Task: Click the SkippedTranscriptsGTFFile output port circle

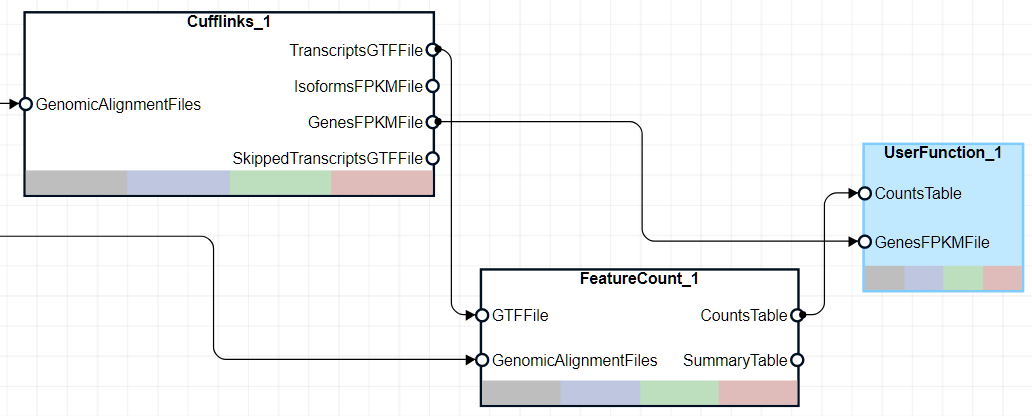Action: (432, 158)
